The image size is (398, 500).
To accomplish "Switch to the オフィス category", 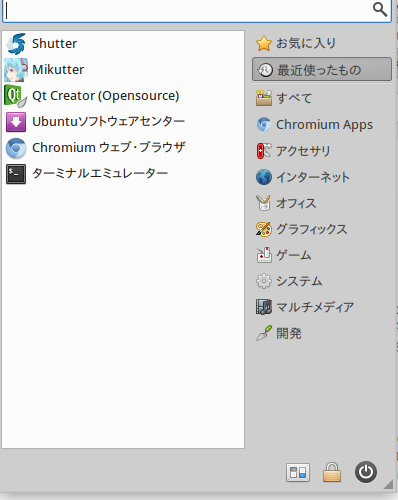I will (322, 203).
